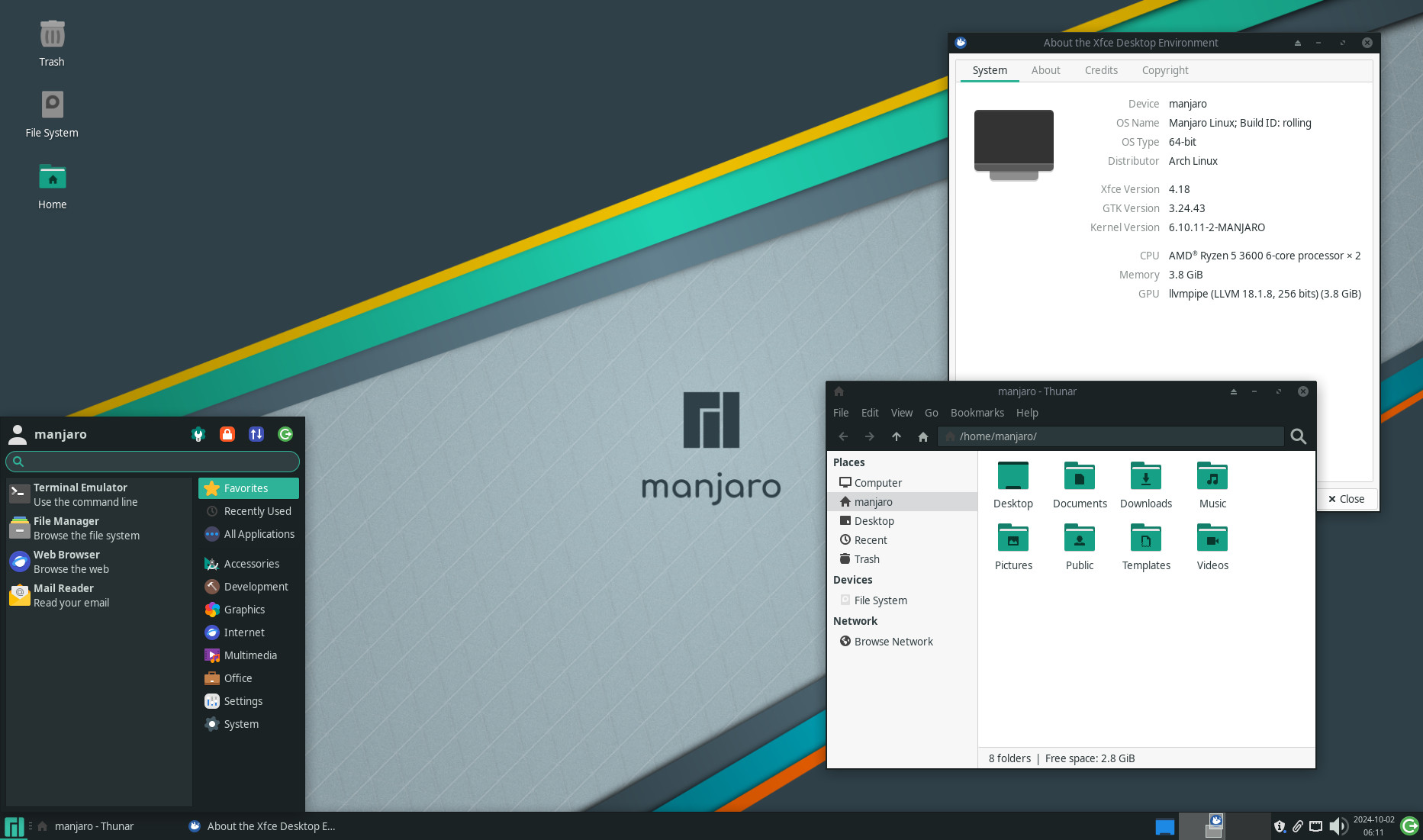Open Settings Manager wrench icon in menu
Screen dimensions: 1423x840
(x=198, y=434)
